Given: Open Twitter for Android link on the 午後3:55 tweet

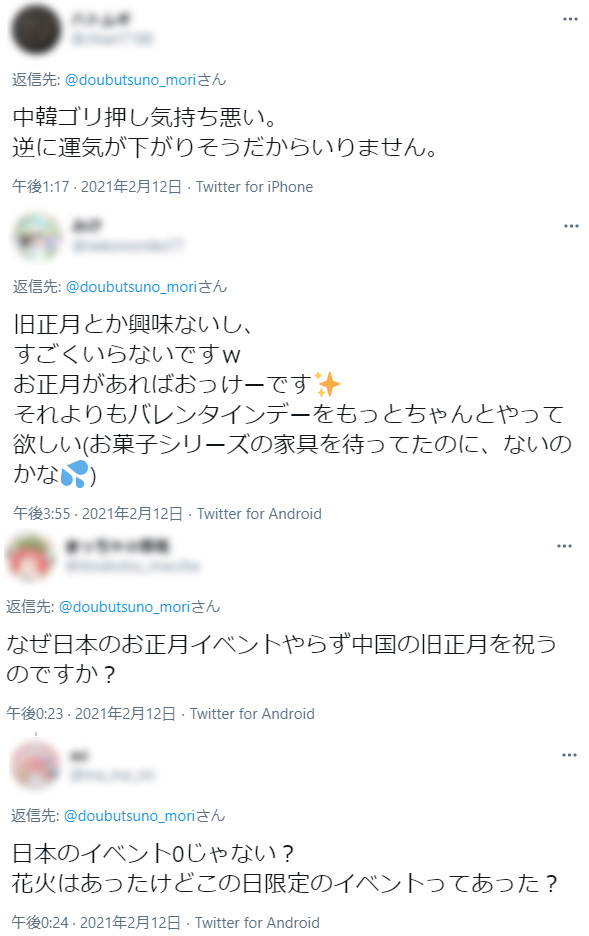Looking at the screenshot, I should pyautogui.click(x=259, y=514).
